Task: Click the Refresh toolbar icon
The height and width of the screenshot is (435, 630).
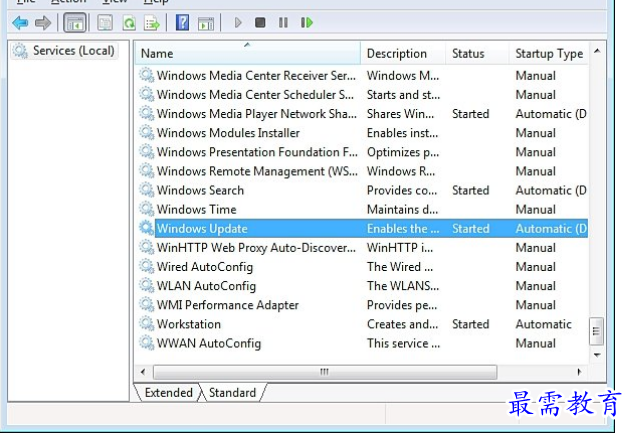Action: coord(129,22)
